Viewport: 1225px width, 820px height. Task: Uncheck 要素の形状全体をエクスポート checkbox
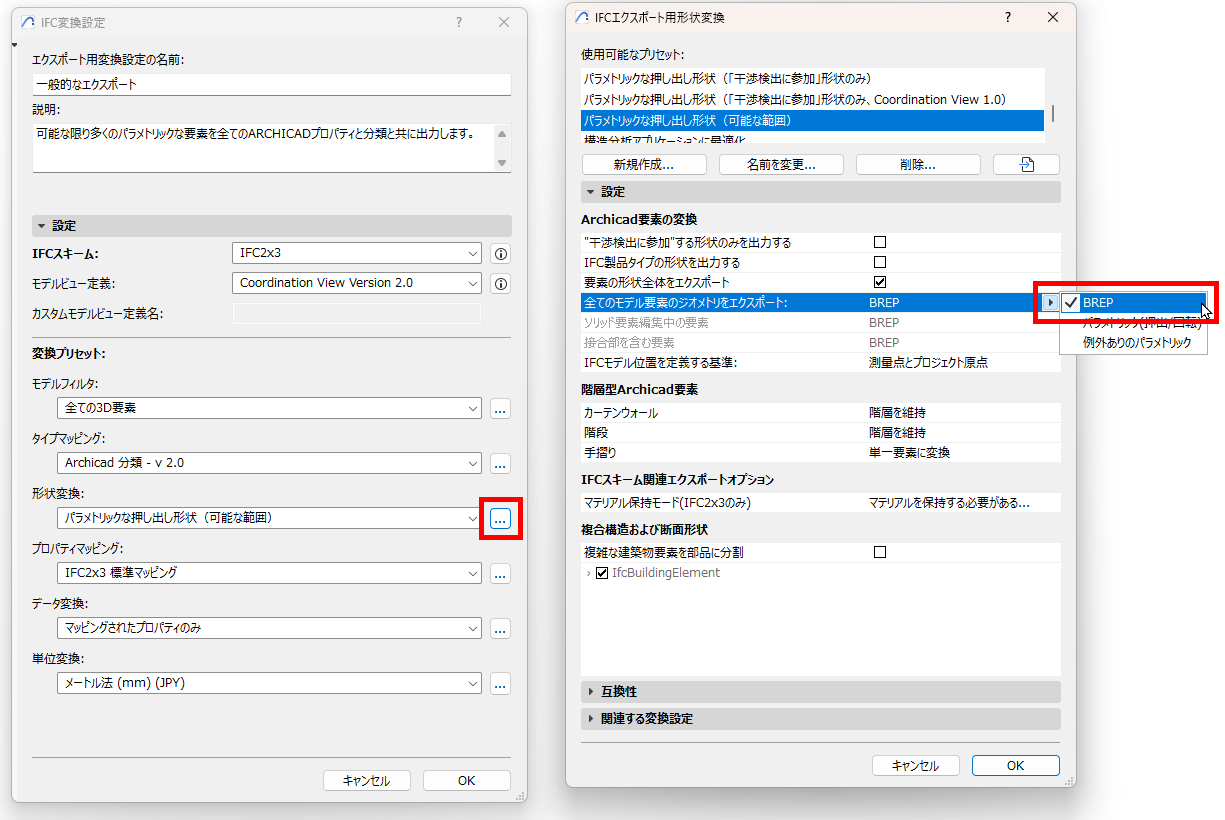click(x=880, y=282)
